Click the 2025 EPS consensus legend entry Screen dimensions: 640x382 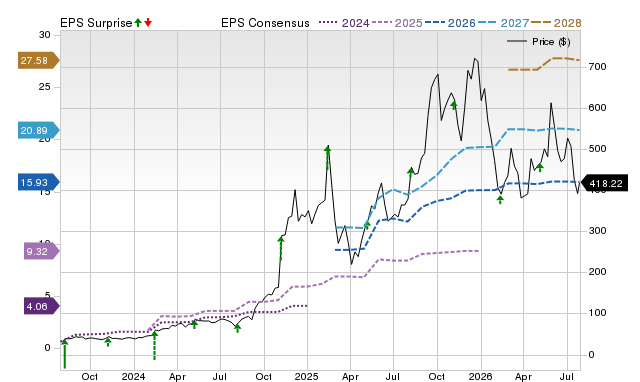397,23
